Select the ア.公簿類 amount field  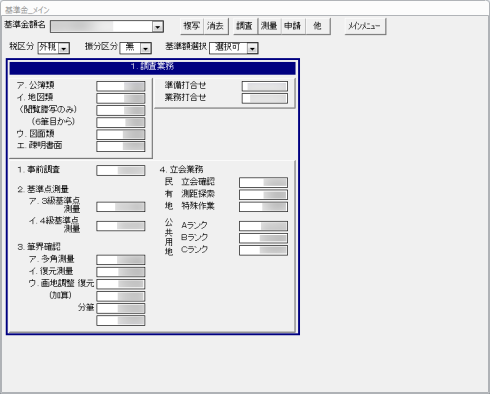(x=121, y=86)
